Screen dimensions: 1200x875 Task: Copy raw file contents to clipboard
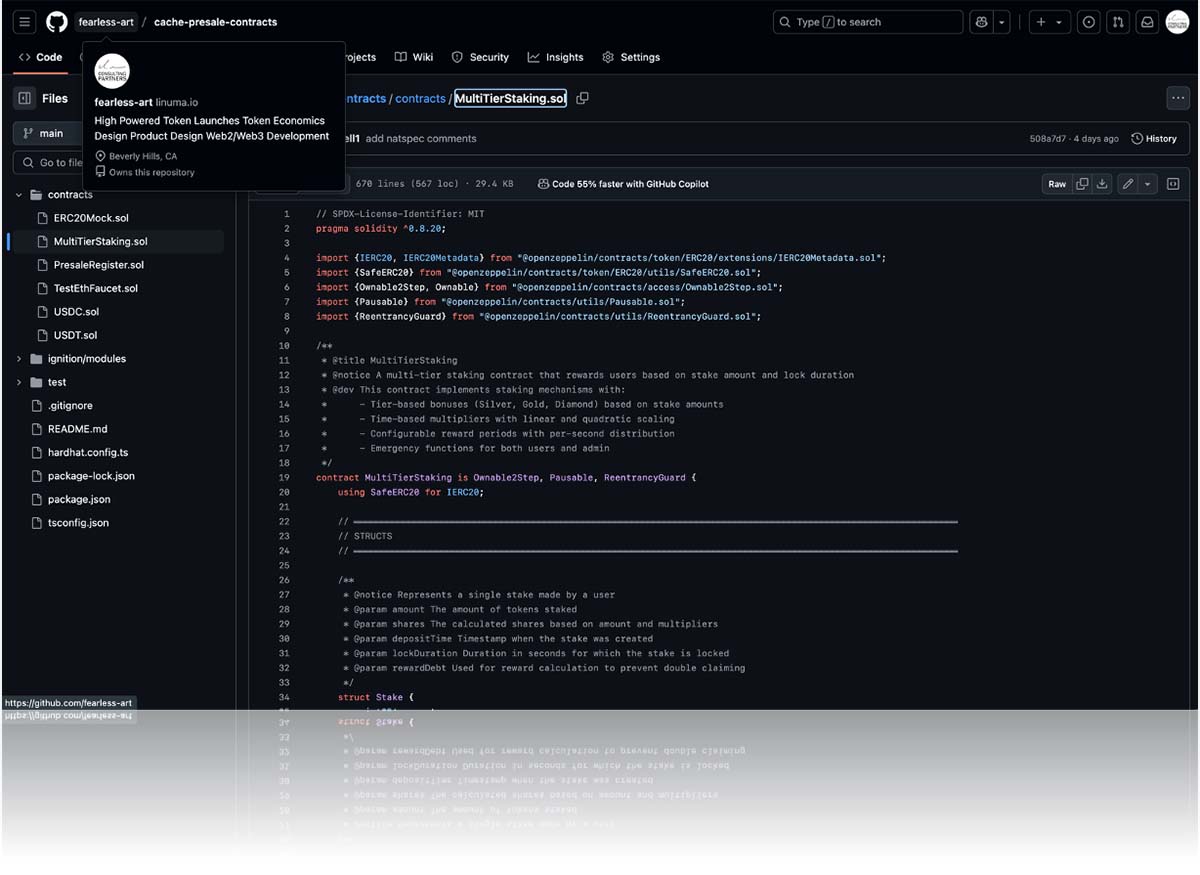point(1082,184)
